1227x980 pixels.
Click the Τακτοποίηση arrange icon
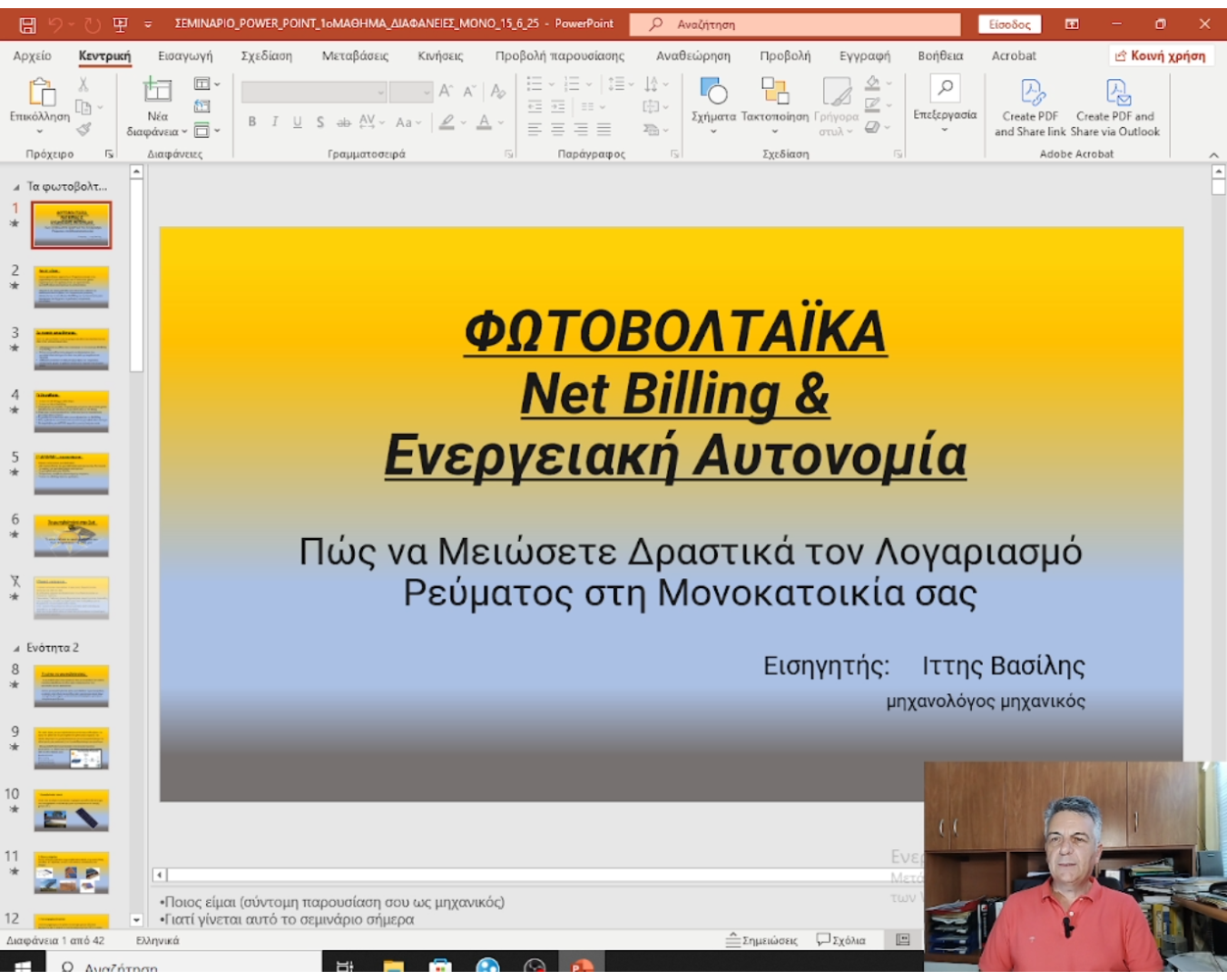[774, 92]
